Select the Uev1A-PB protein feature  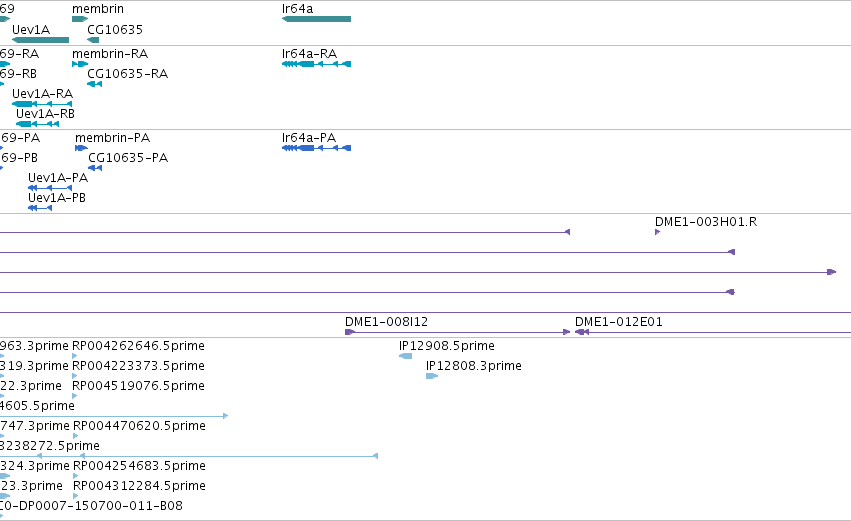[x=40, y=208]
